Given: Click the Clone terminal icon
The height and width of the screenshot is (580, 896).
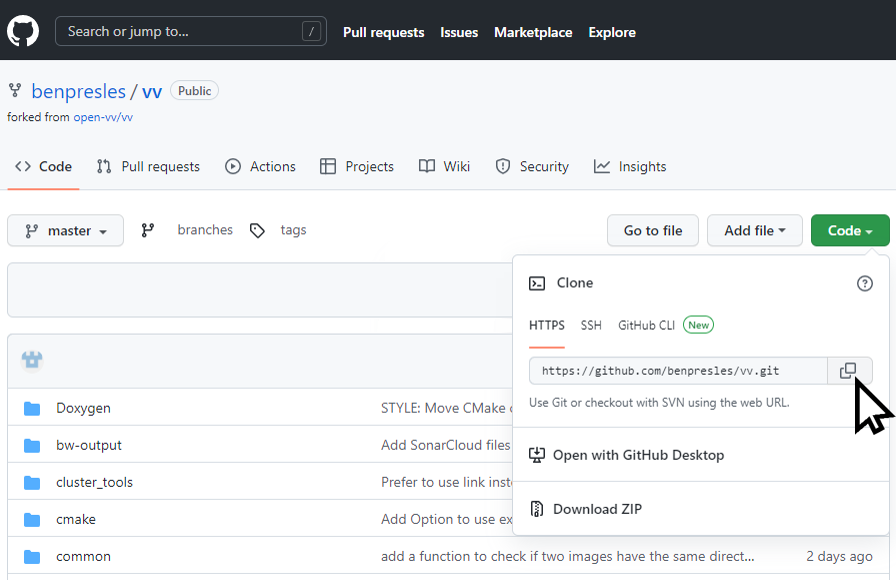Looking at the screenshot, I should click(x=537, y=283).
